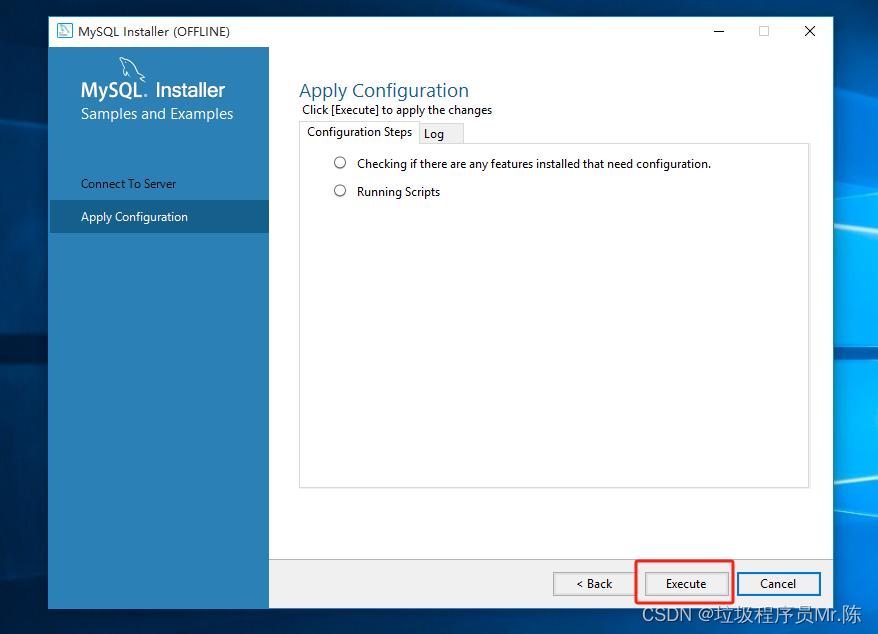
Task: Click the status circle for Checking features step
Action: (x=340, y=162)
